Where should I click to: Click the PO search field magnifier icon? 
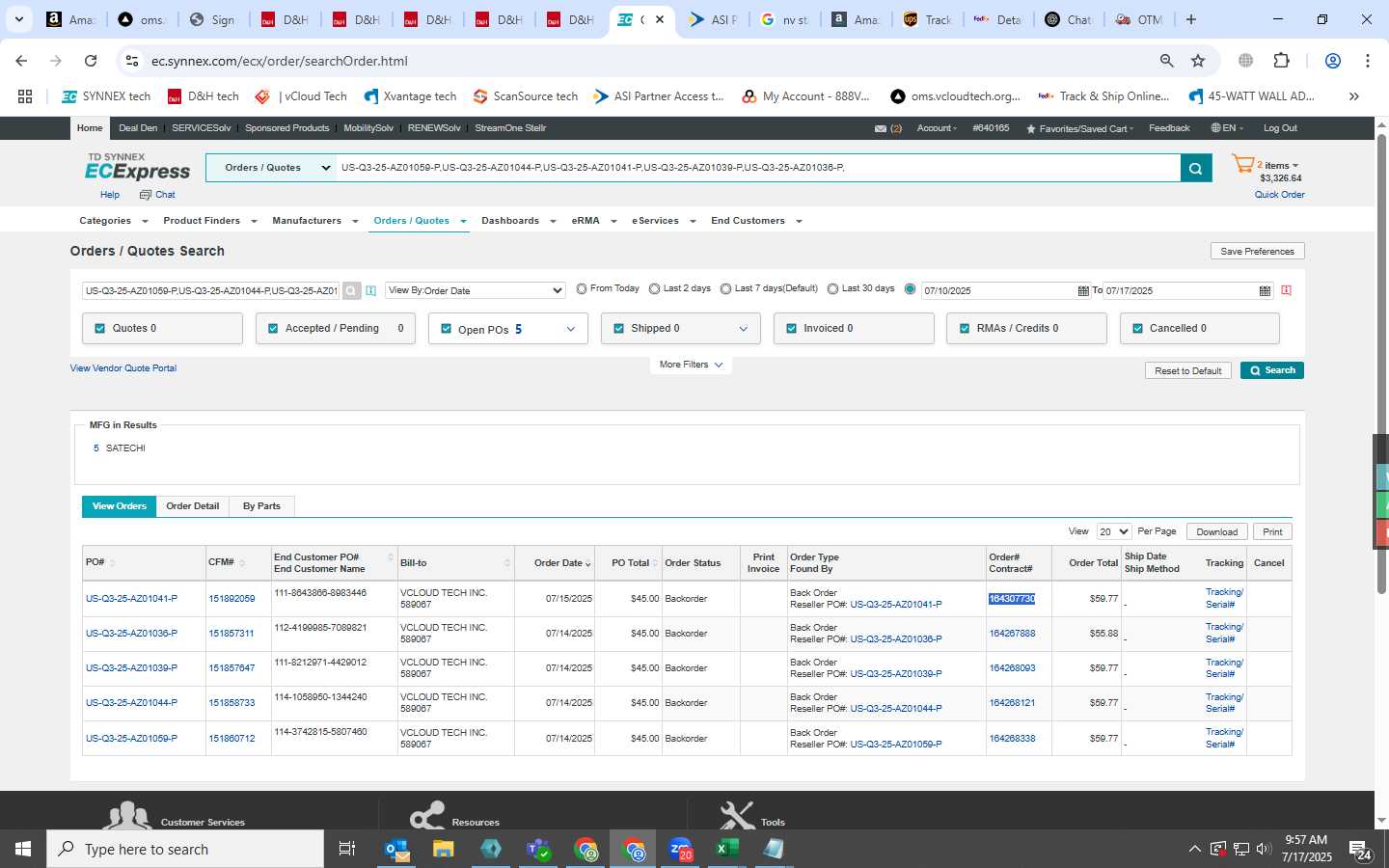coord(351,290)
